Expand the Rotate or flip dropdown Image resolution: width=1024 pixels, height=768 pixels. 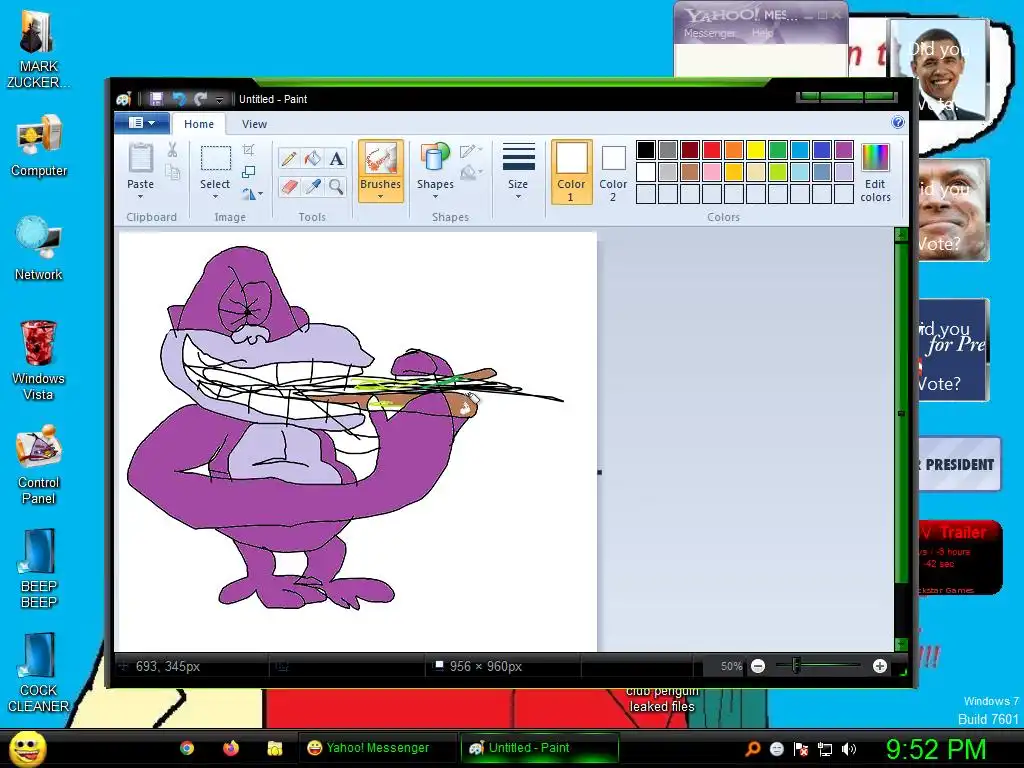[x=252, y=194]
